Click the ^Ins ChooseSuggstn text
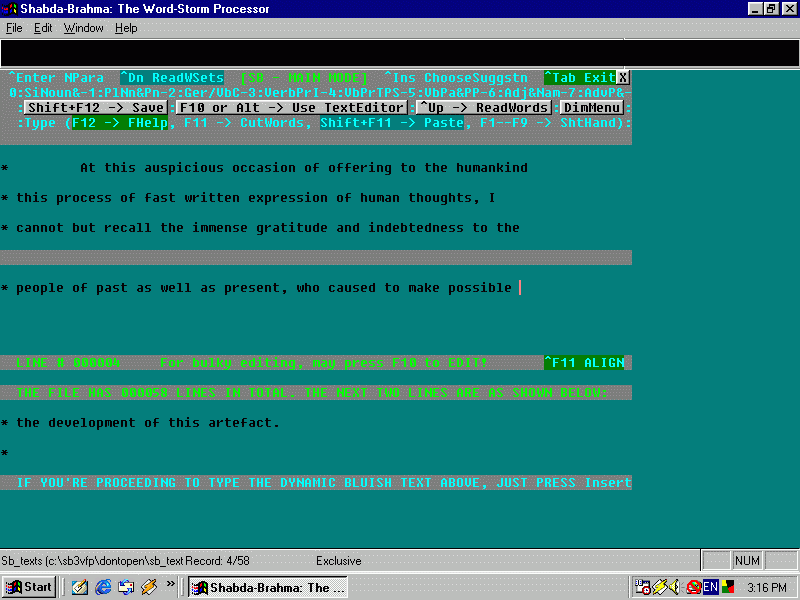The image size is (800, 600). (456, 78)
